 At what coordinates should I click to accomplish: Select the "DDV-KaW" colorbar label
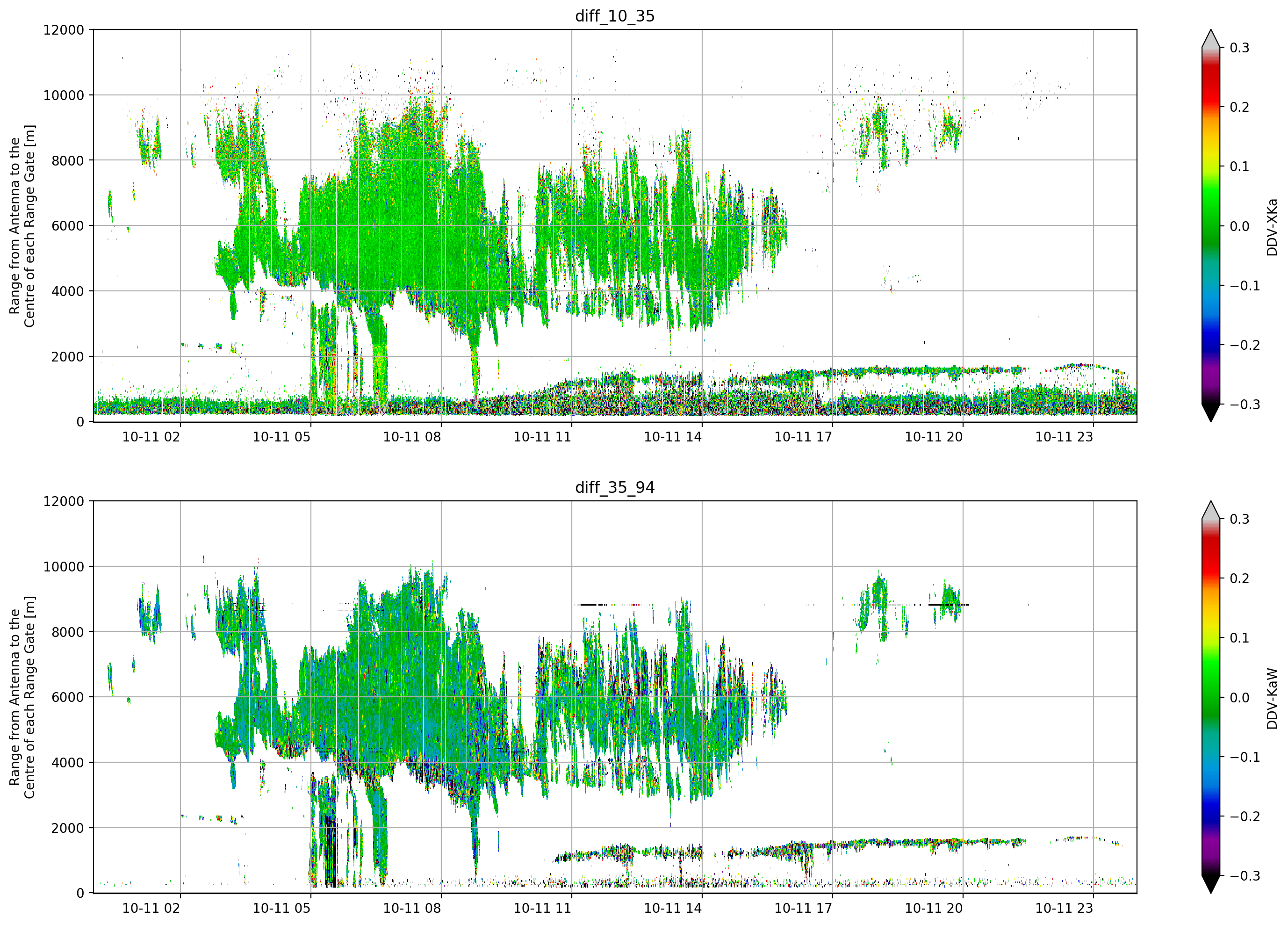[1272, 698]
